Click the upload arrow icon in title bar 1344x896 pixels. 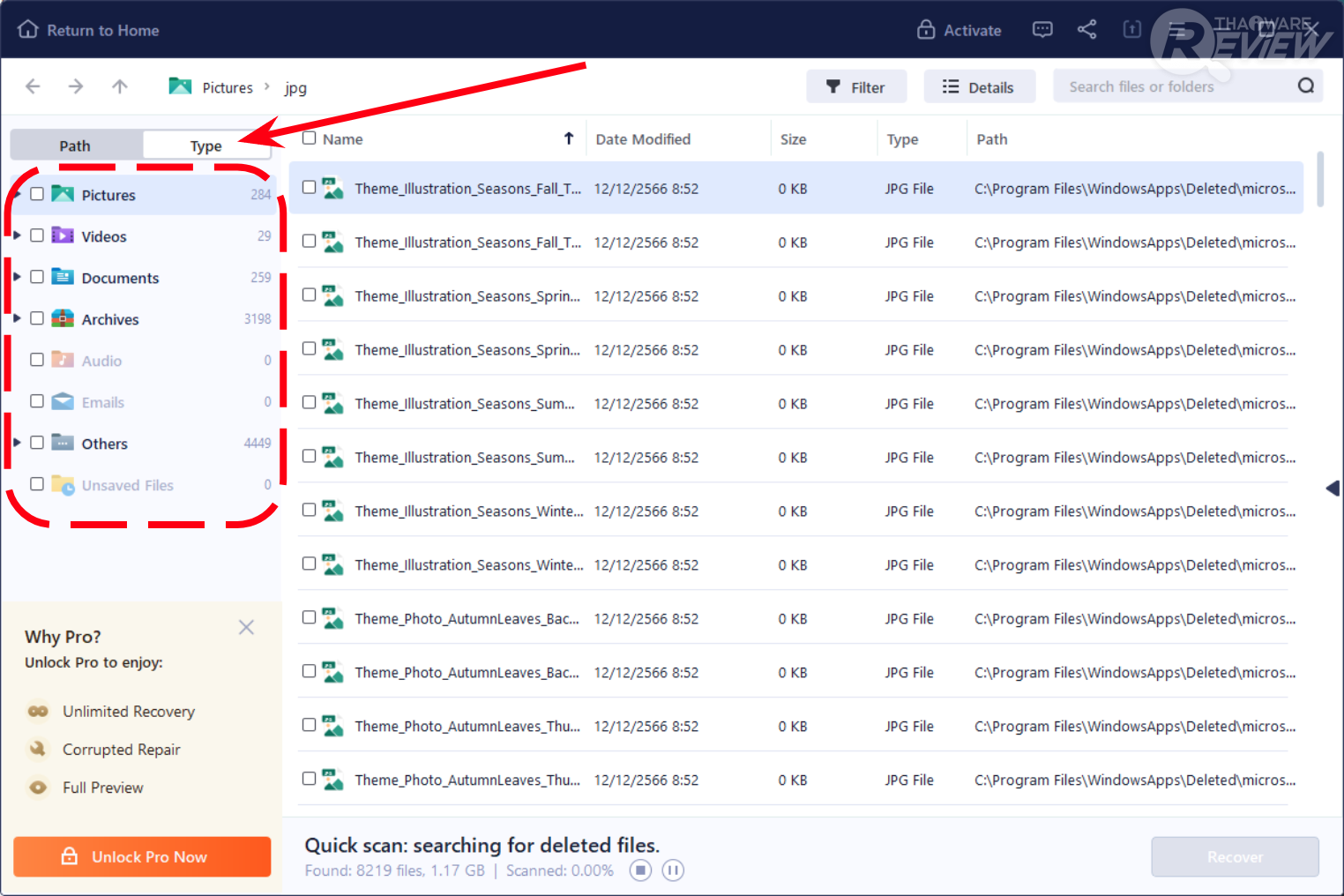[1132, 30]
